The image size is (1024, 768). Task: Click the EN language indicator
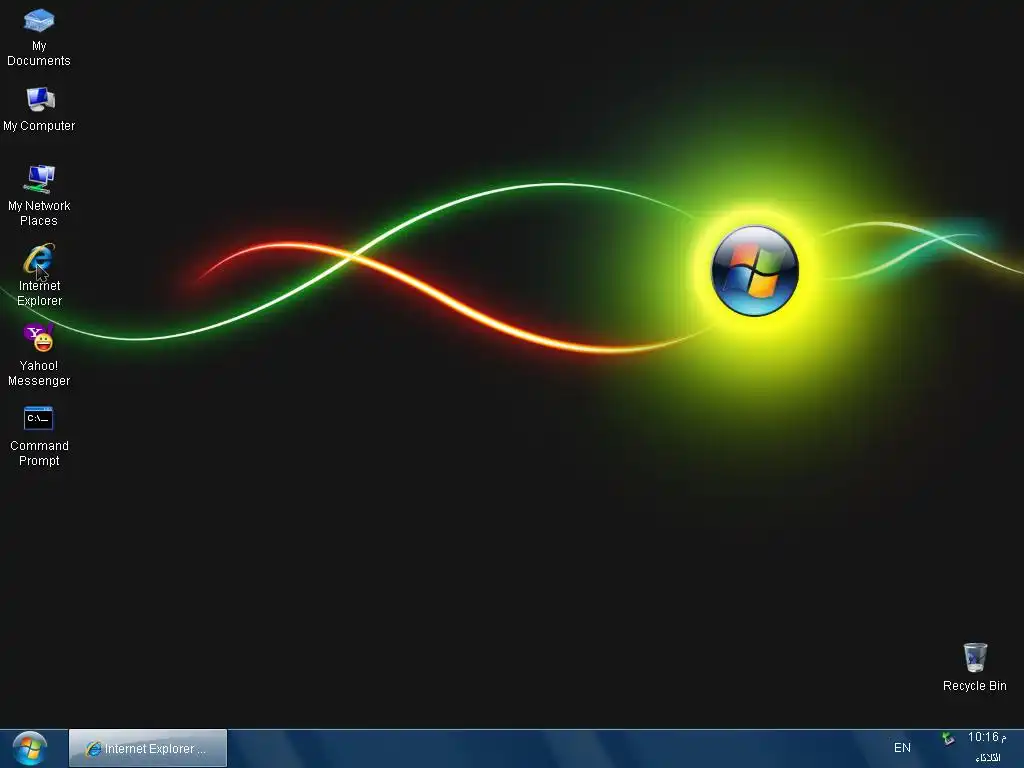902,748
